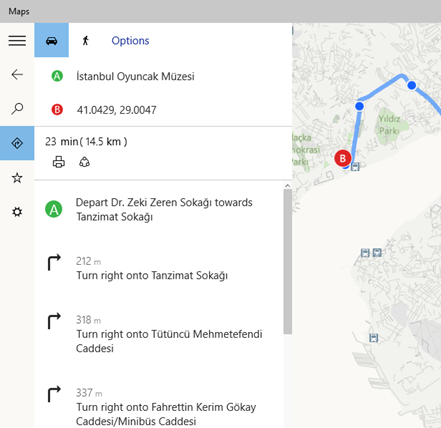
Task: Select the 23 min (14.5 km) route summary
Action: [x=86, y=142]
